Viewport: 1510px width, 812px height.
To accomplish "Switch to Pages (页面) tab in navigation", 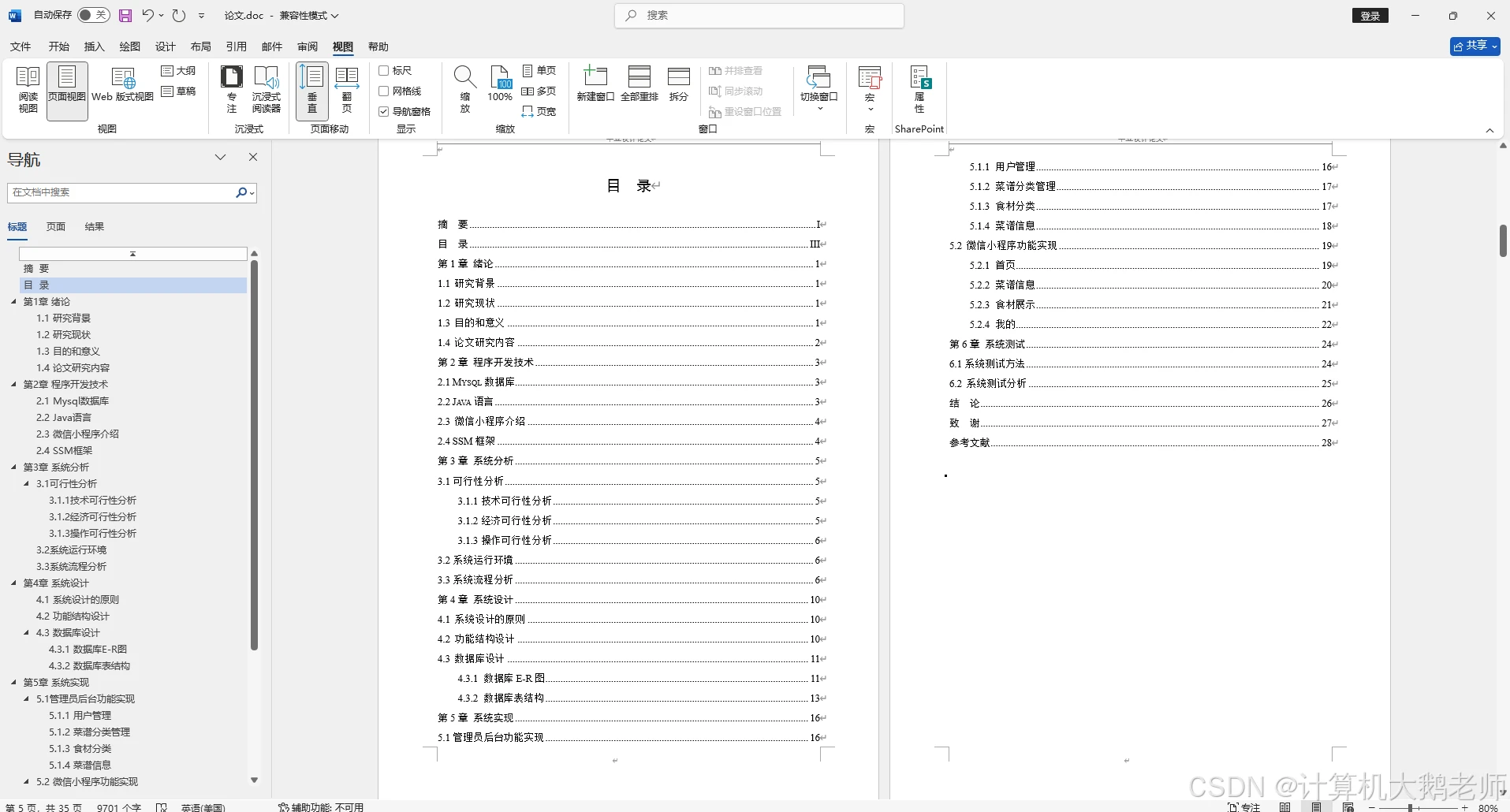I will 56,227.
